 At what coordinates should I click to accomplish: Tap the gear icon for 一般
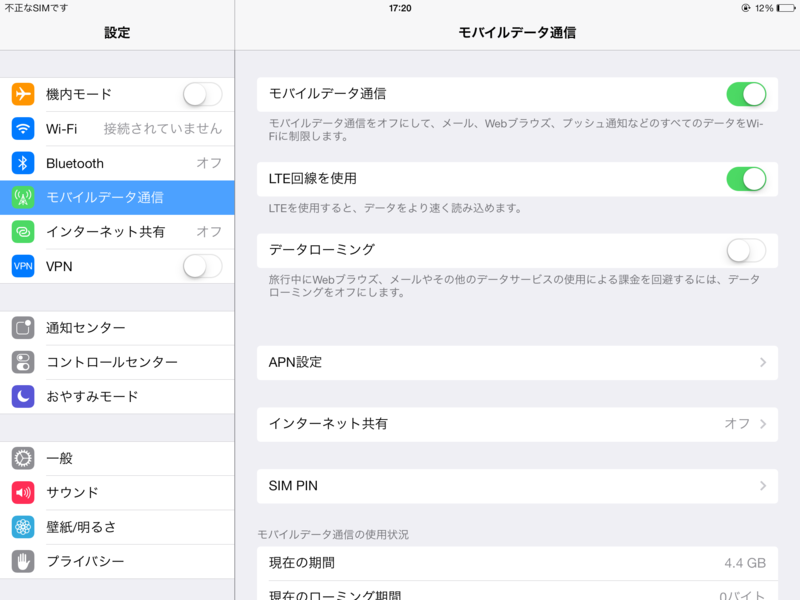point(23,458)
